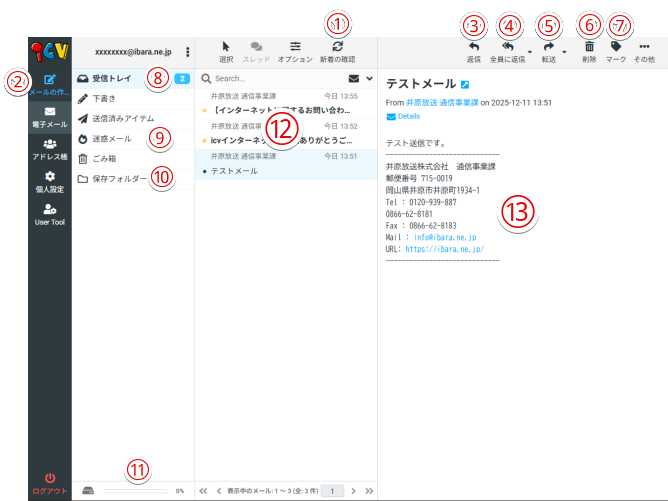
Task: Open the その他 more actions menu
Action: 644,47
